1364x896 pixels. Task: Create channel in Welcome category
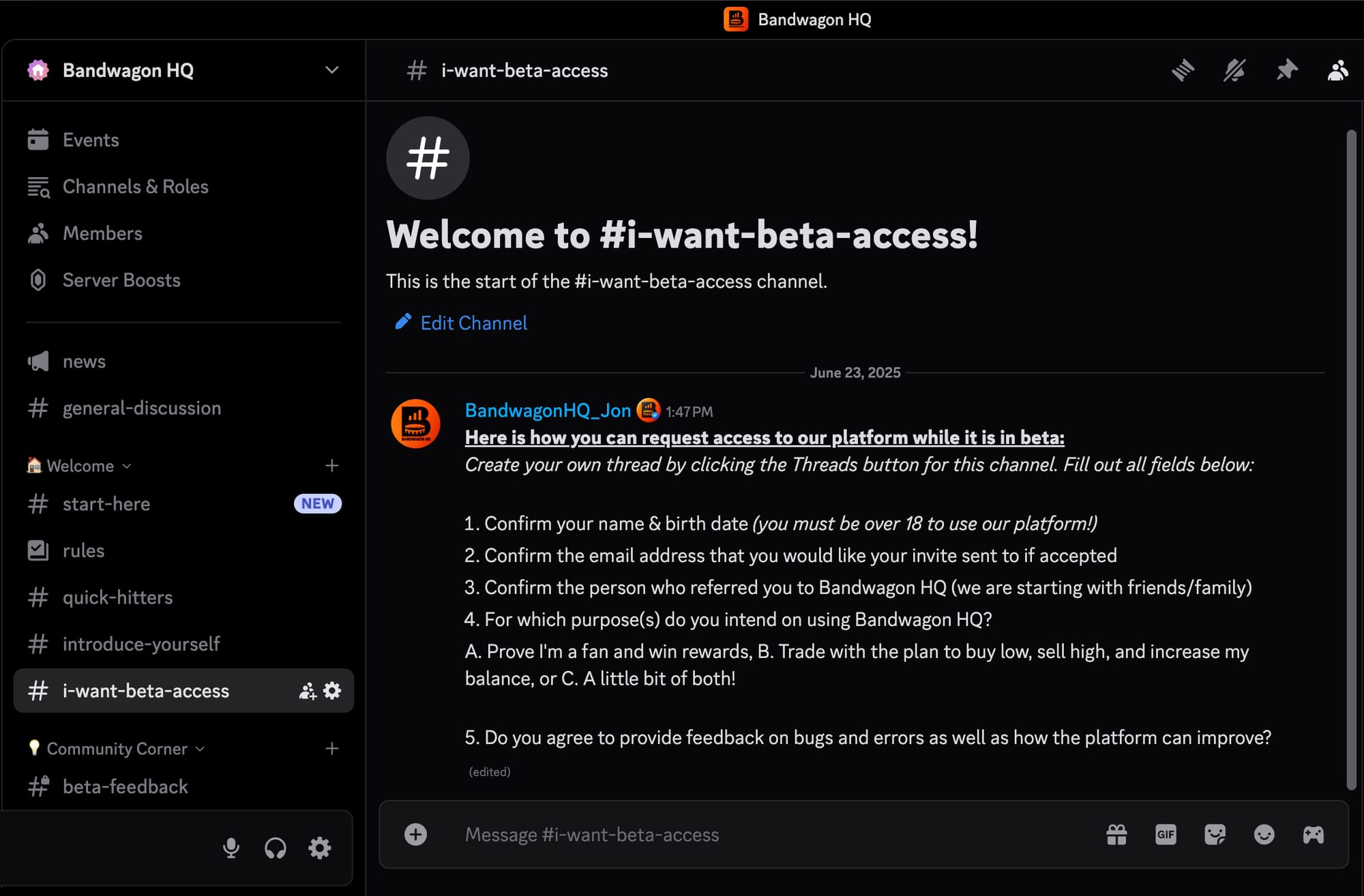(x=331, y=466)
